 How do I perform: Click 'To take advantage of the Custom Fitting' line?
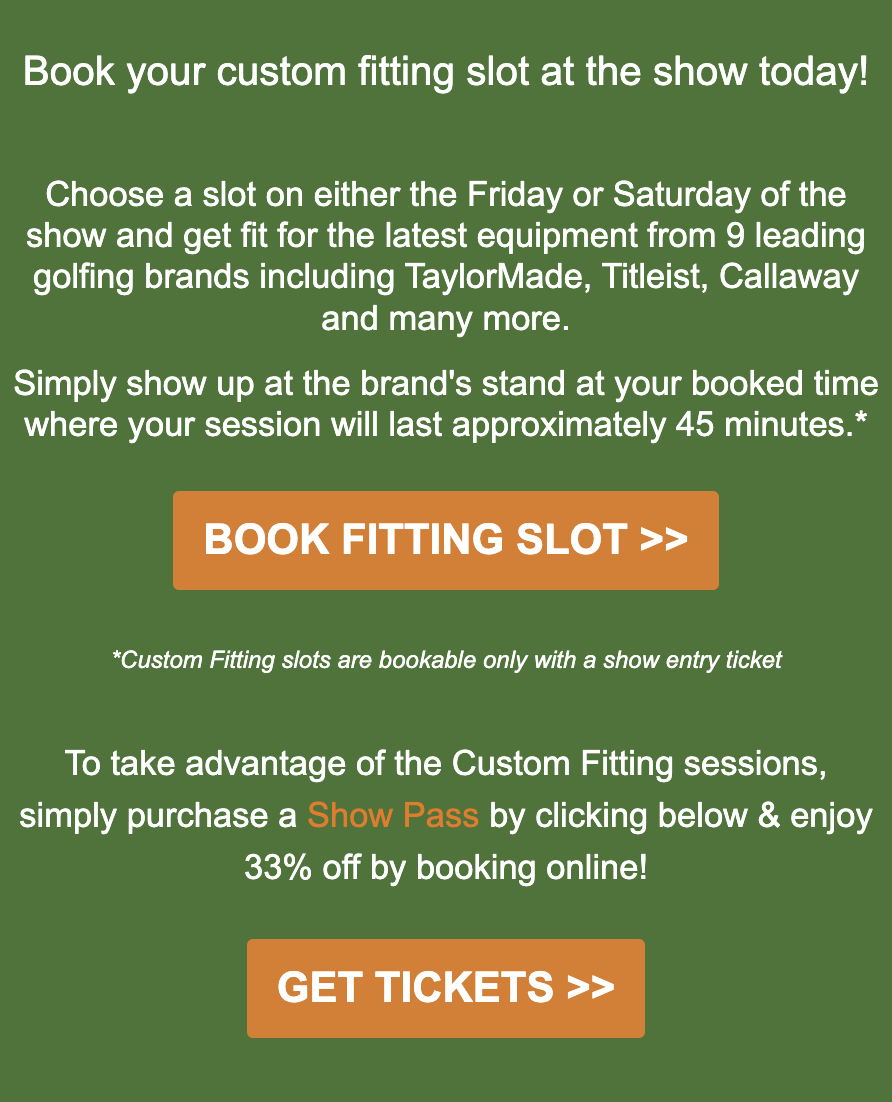point(446,763)
